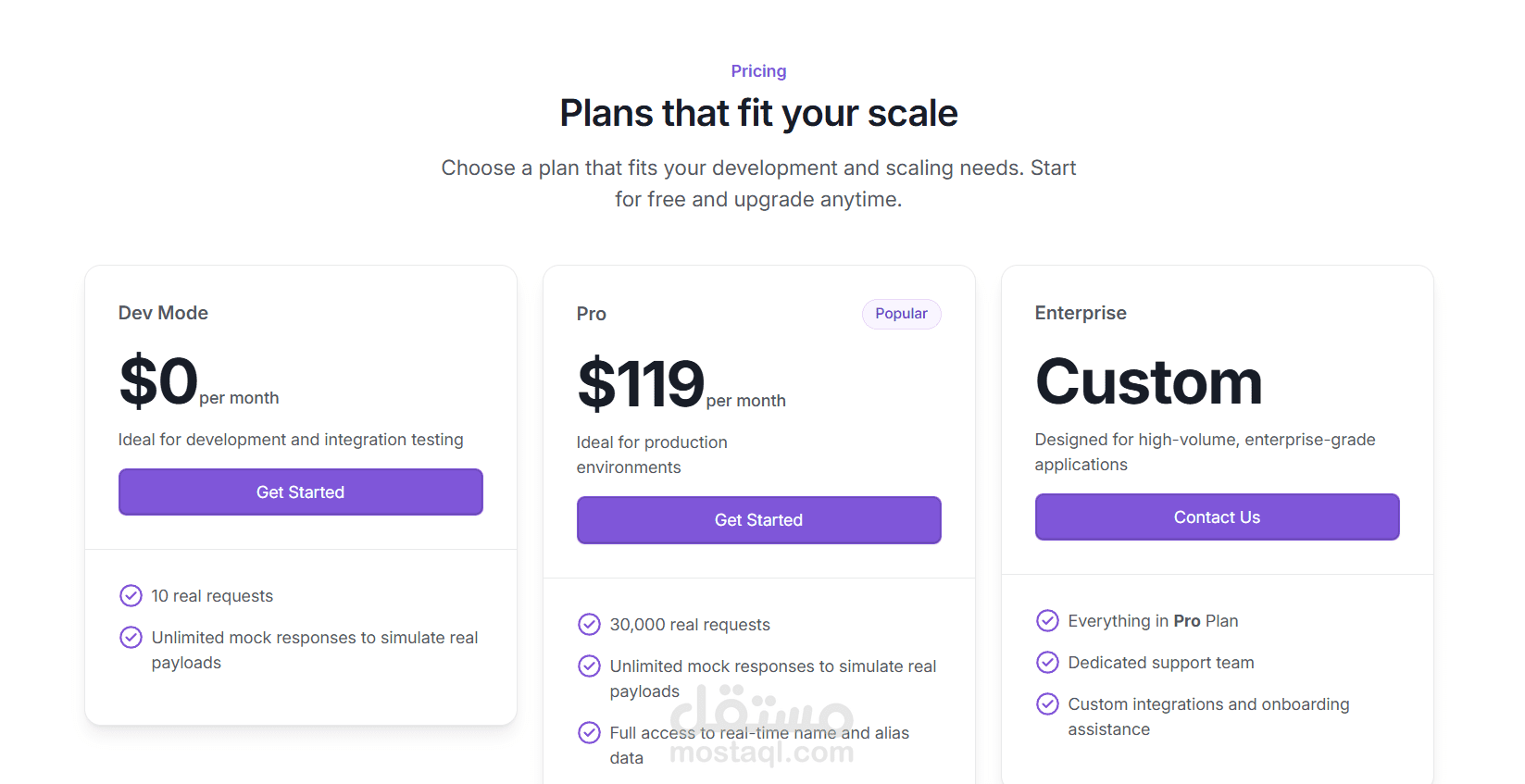This screenshot has width=1525, height=784.
Task: Click the "Pro" plan title text
Action: [x=591, y=314]
